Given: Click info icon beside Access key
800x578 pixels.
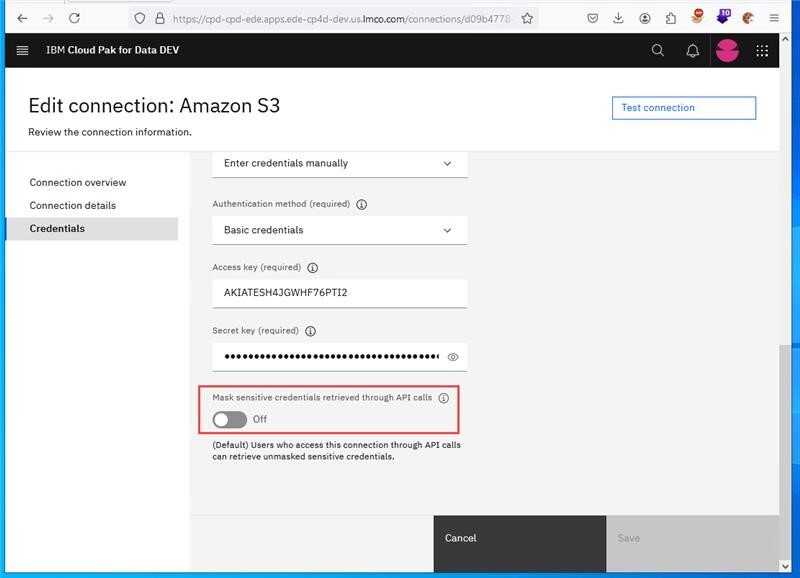Looking at the screenshot, I should click(313, 268).
